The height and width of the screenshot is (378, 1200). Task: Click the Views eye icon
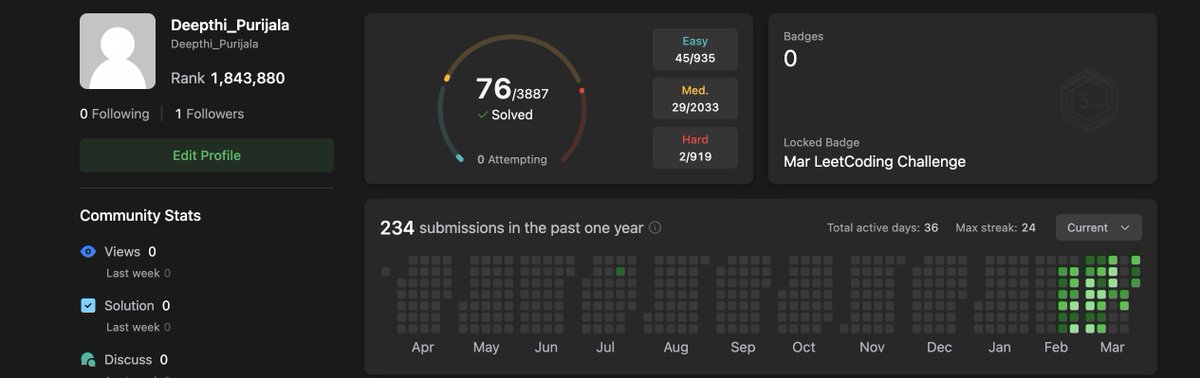click(x=88, y=252)
